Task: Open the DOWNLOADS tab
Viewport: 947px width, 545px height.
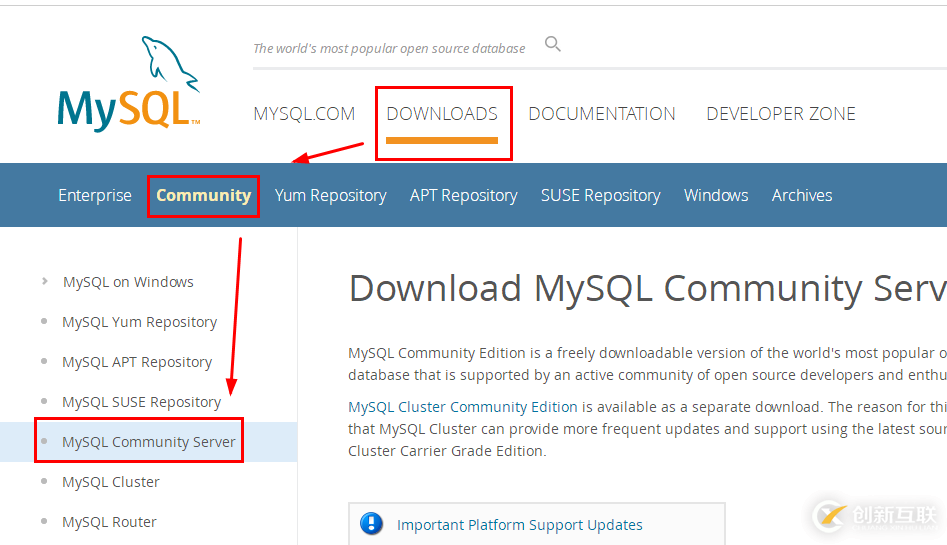Action: tap(442, 114)
